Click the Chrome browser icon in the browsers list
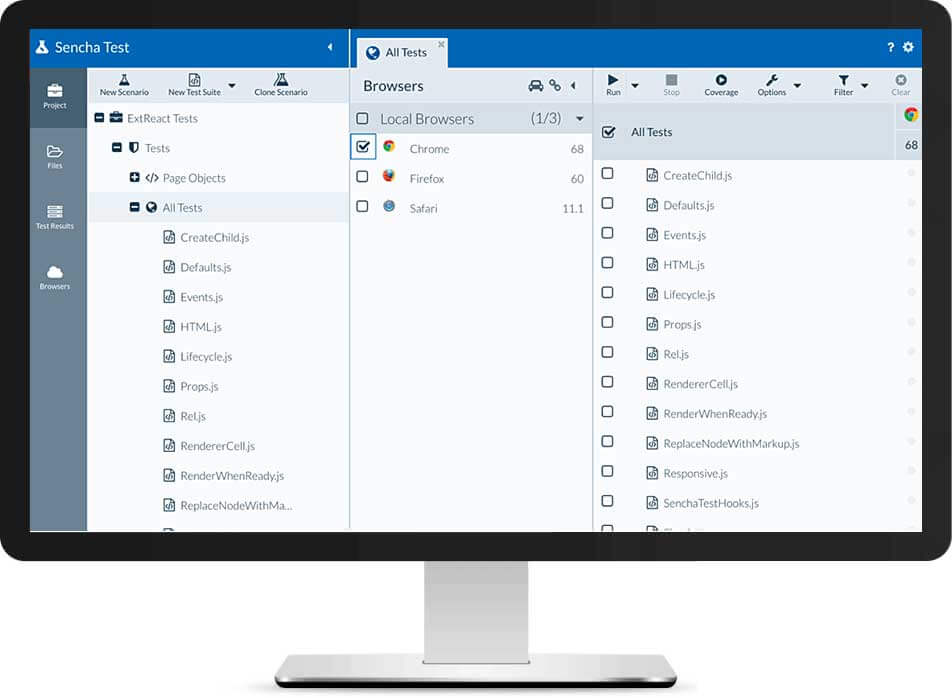Image resolution: width=952 pixels, height=698 pixels. [389, 146]
